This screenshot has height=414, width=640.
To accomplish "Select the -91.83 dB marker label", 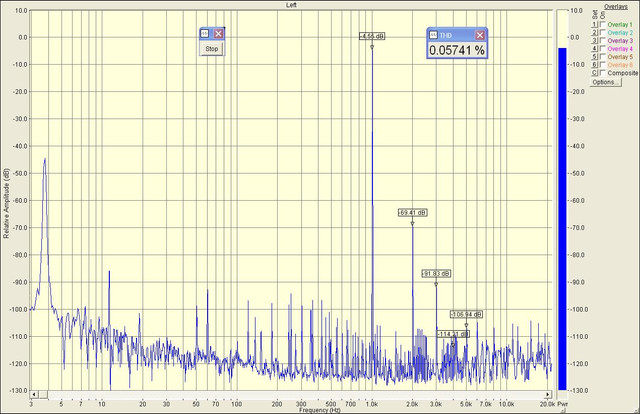I will click(x=436, y=274).
